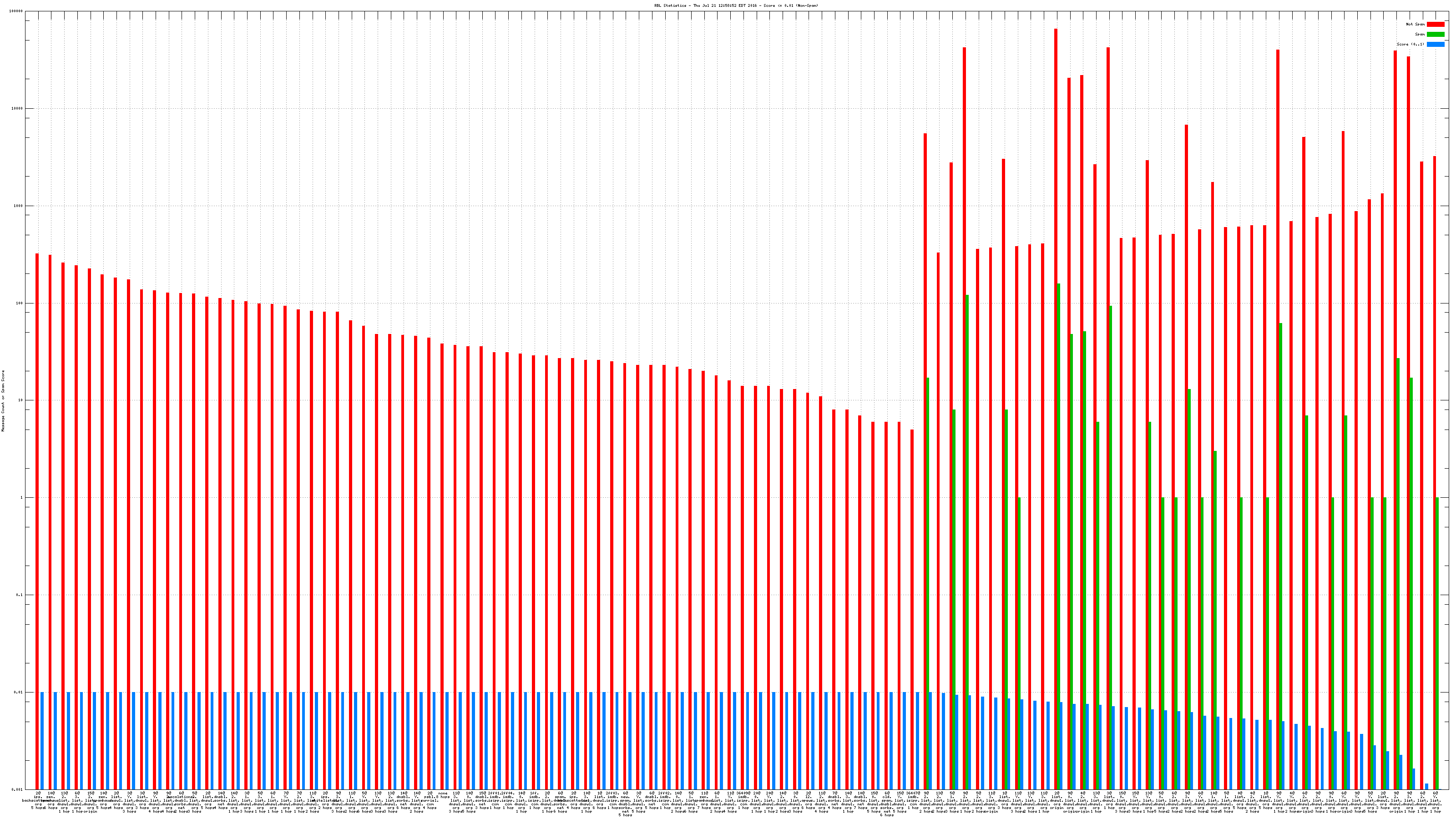Click the shortest blue bar at far right
This screenshot has height=819, width=1456.
(1426, 786)
